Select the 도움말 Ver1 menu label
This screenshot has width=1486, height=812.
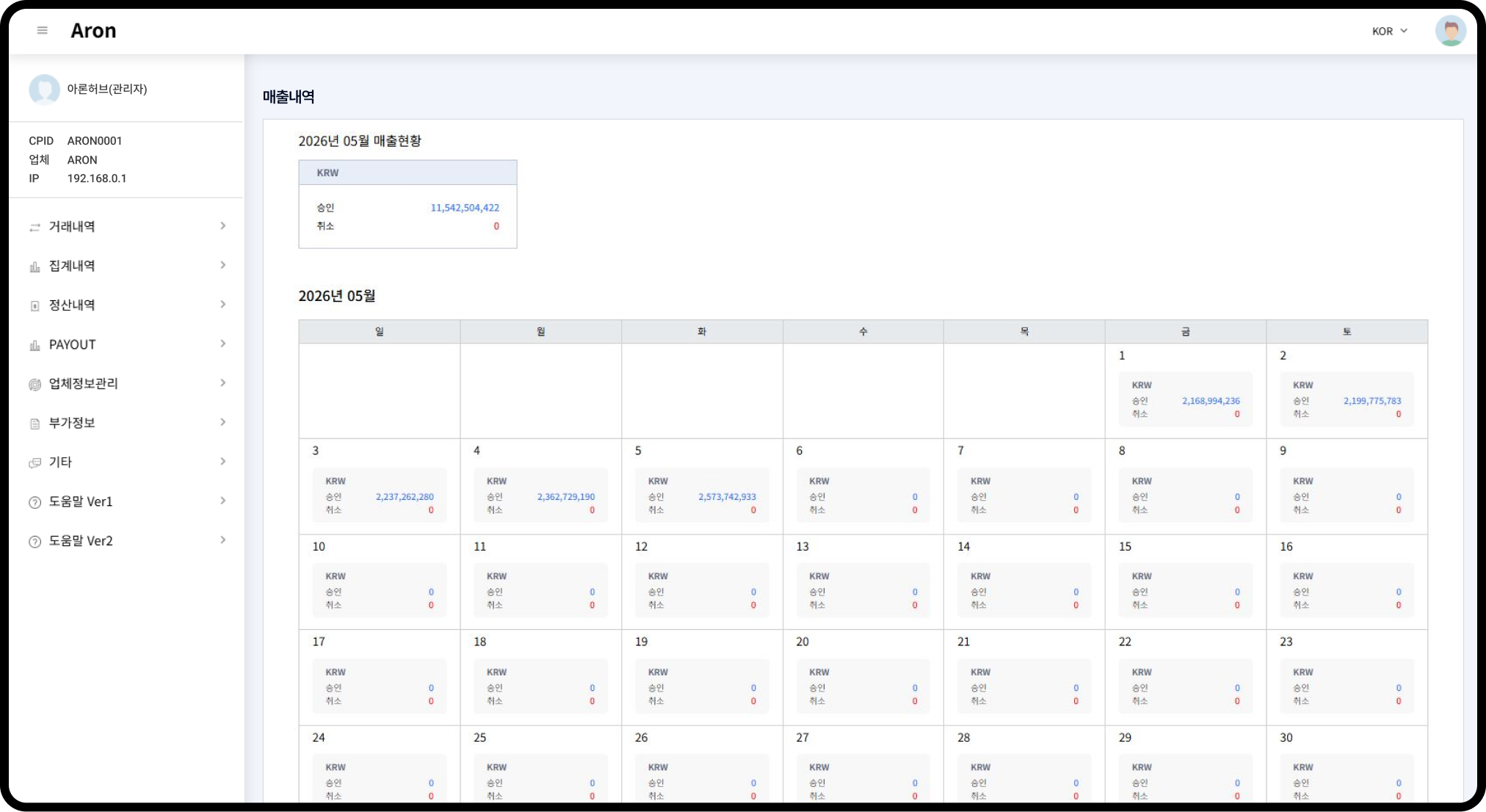tap(81, 501)
